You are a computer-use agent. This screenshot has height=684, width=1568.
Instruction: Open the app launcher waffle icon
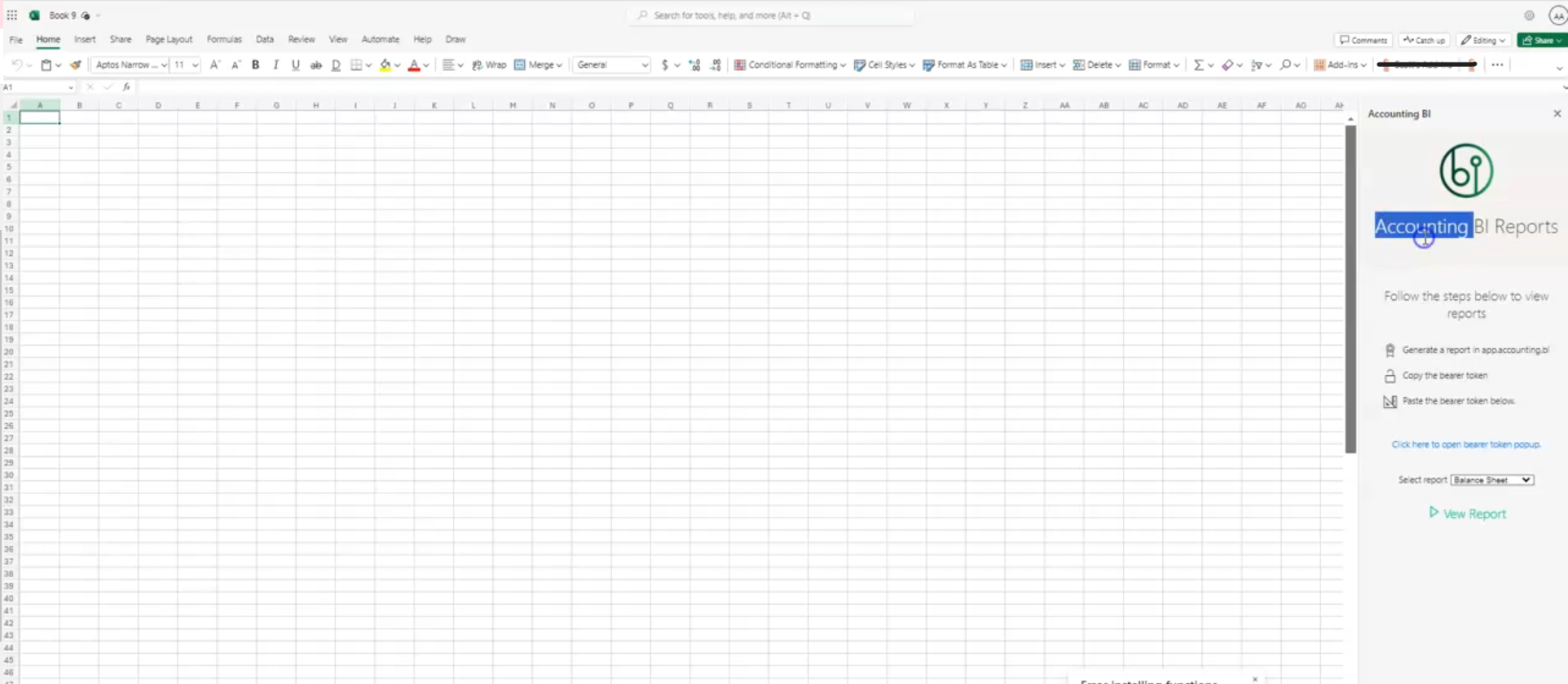(12, 15)
